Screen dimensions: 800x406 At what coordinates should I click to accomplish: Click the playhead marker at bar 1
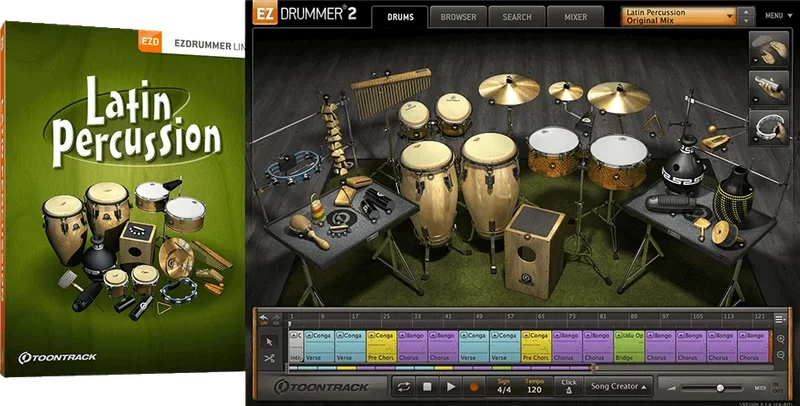pos(290,323)
